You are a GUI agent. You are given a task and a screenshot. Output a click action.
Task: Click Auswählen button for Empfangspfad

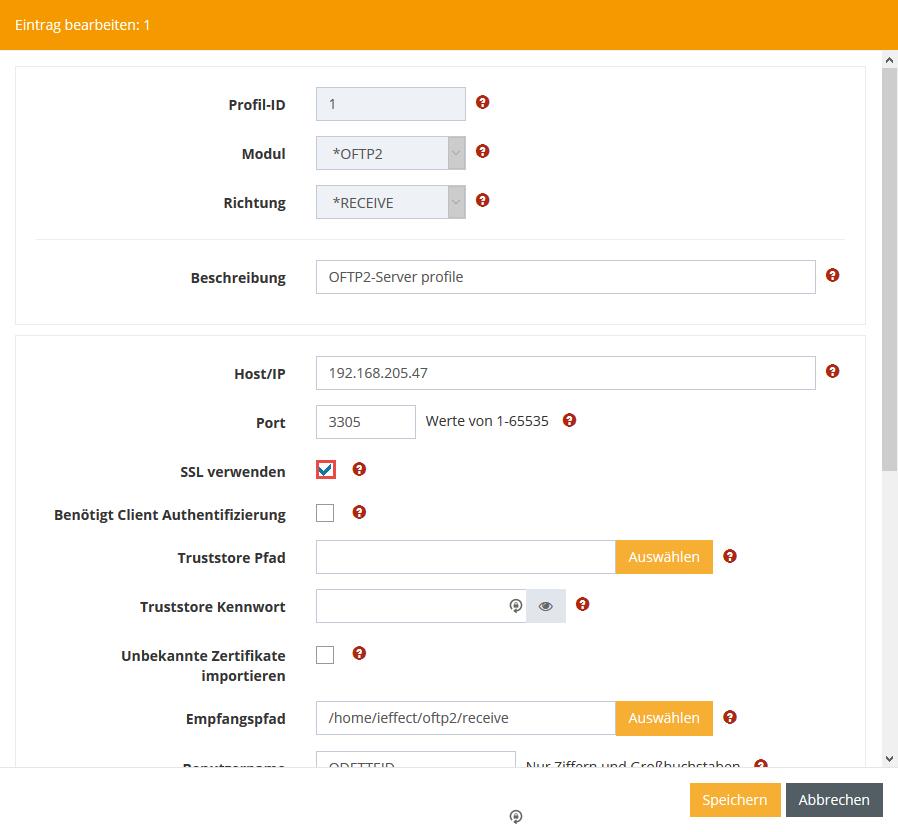click(664, 718)
